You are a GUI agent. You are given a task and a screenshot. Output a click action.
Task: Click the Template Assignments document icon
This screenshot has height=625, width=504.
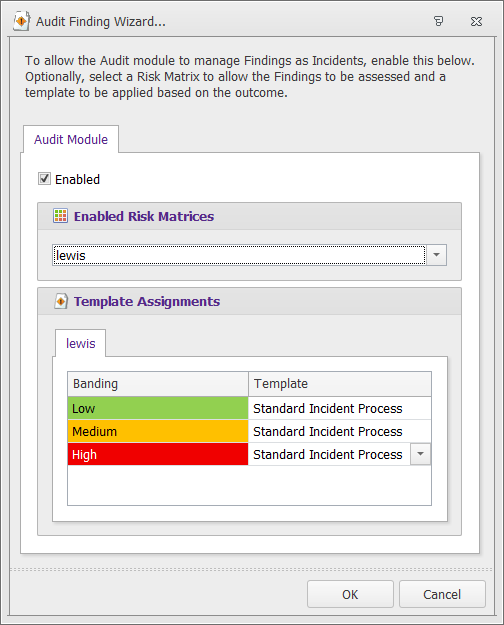61,301
